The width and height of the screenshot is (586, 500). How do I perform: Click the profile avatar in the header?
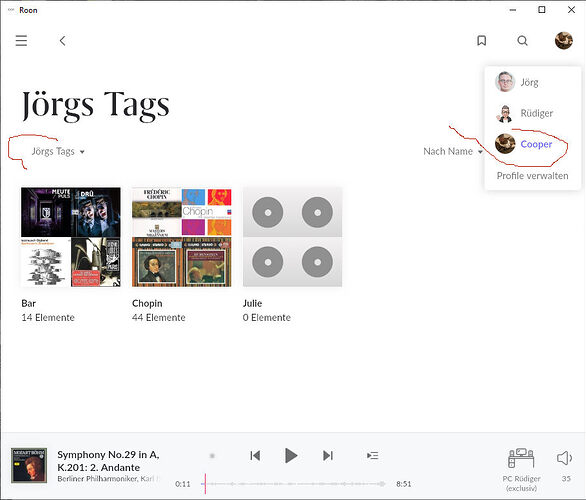click(564, 40)
